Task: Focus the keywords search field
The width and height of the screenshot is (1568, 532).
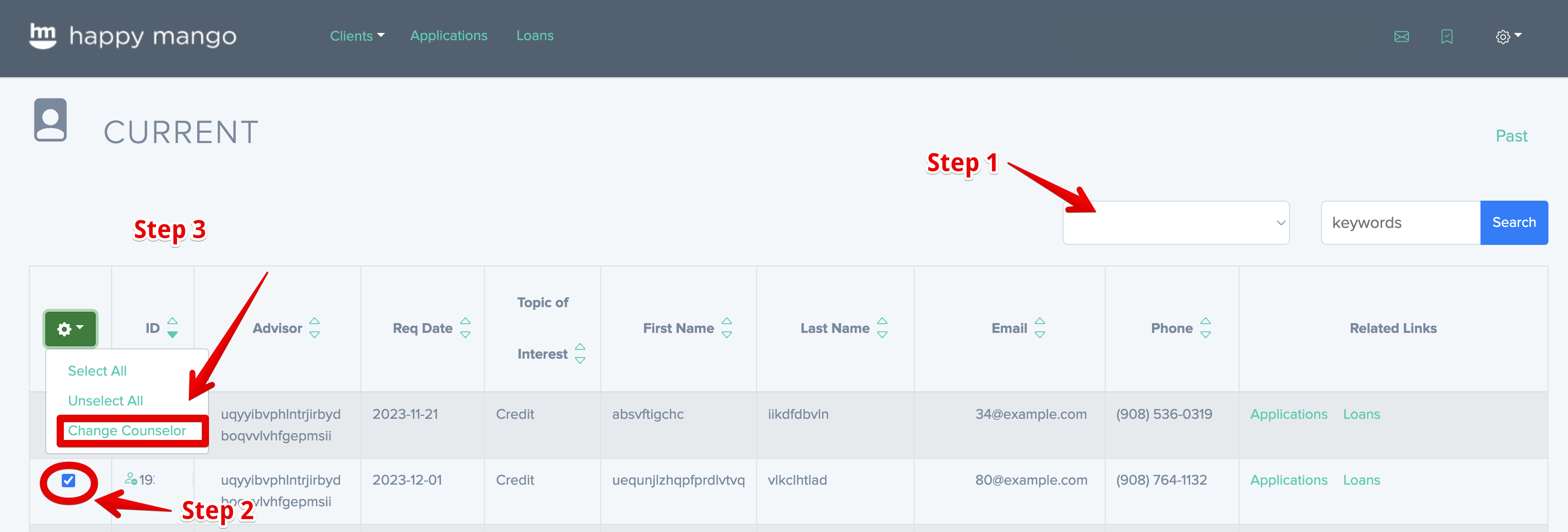Action: point(1400,223)
